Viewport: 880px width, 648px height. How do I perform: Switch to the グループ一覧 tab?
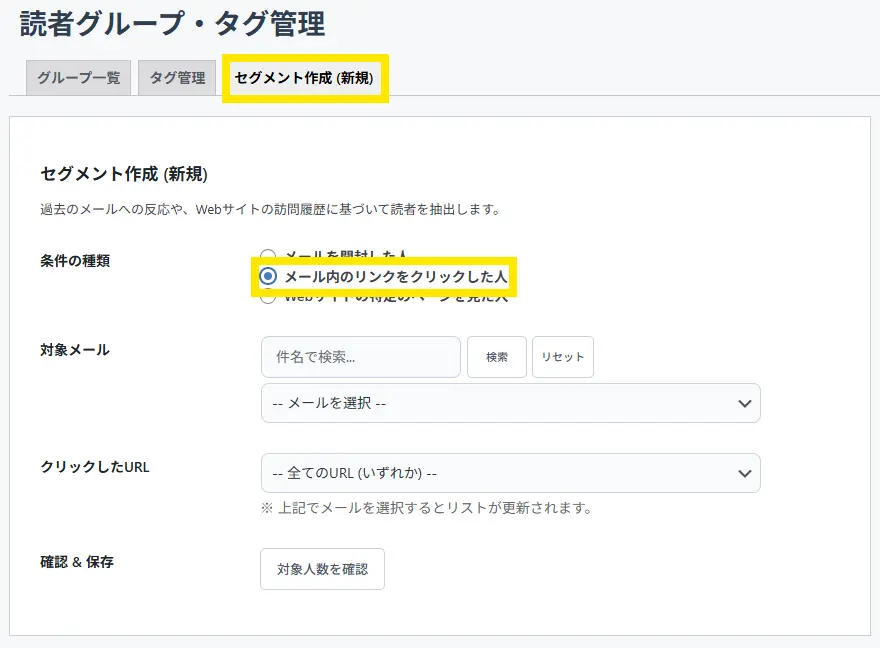coord(79,78)
